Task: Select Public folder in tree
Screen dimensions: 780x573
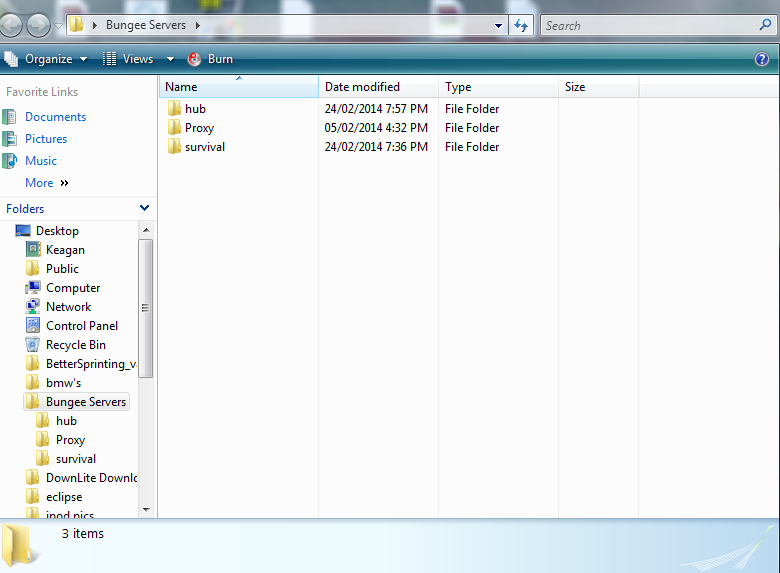Action: 62,269
